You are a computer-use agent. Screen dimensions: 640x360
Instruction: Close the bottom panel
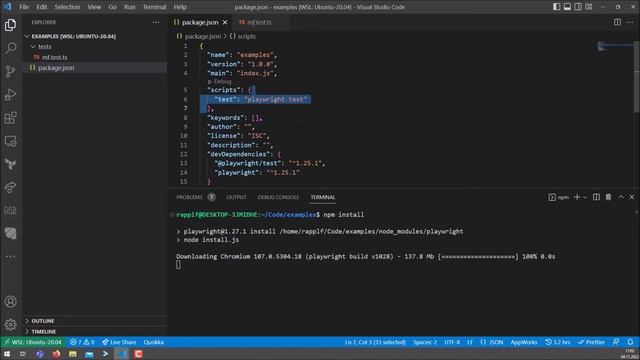pyautogui.click(x=632, y=197)
